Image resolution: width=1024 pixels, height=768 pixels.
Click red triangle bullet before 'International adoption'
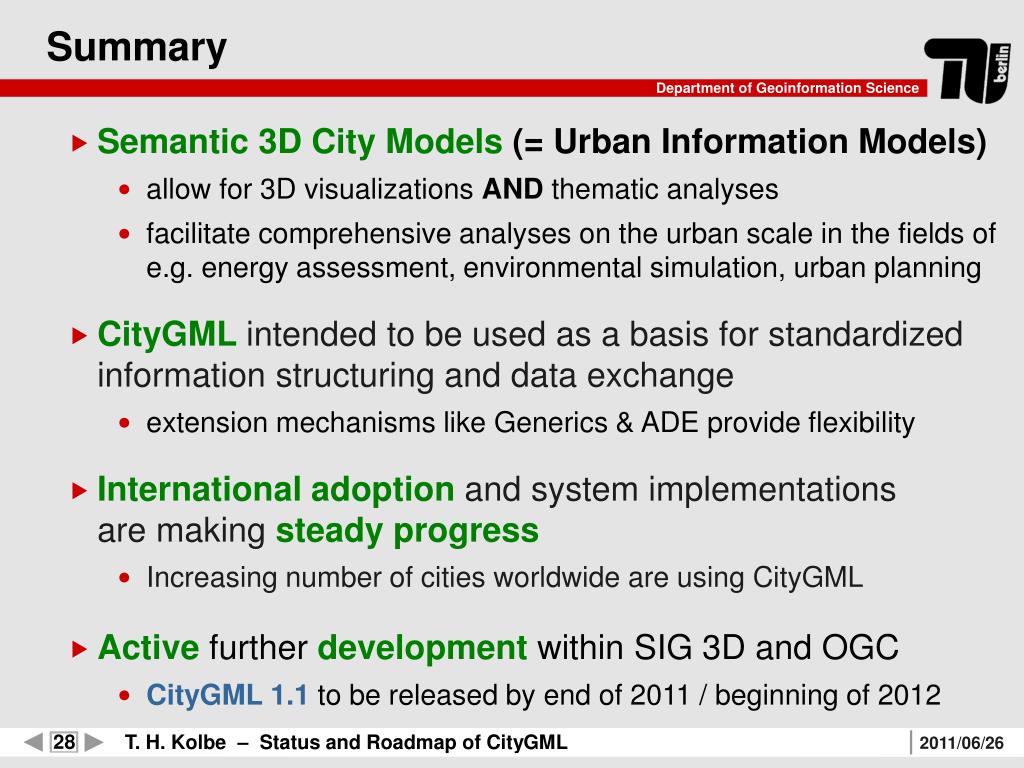[x=79, y=491]
